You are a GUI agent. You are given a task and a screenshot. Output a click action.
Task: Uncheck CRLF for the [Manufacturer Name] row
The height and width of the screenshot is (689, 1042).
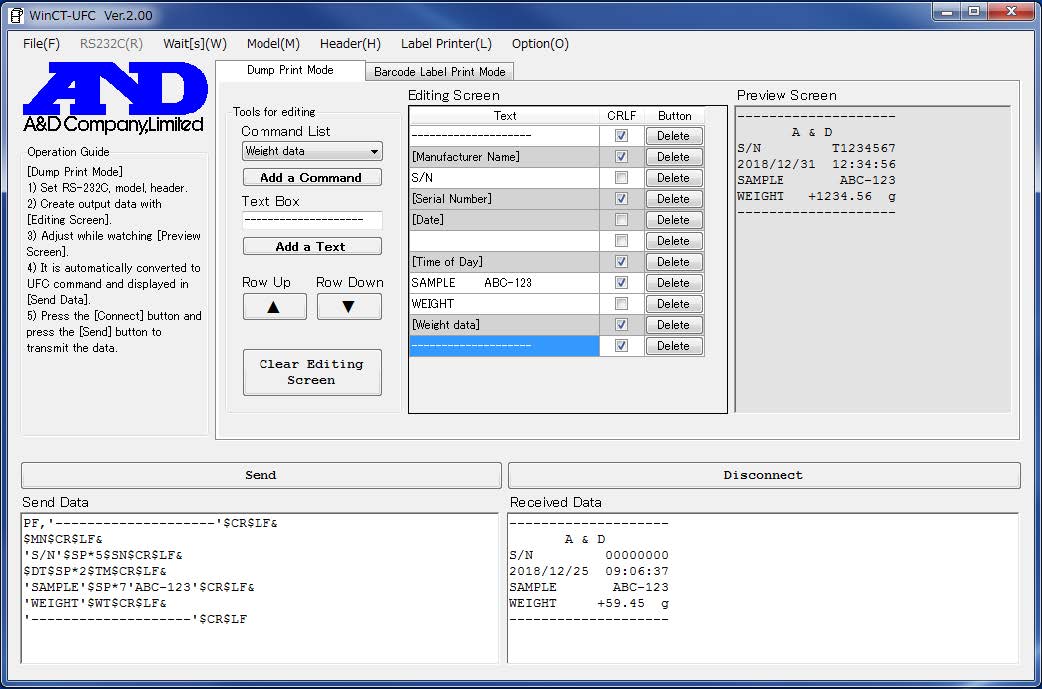[622, 156]
